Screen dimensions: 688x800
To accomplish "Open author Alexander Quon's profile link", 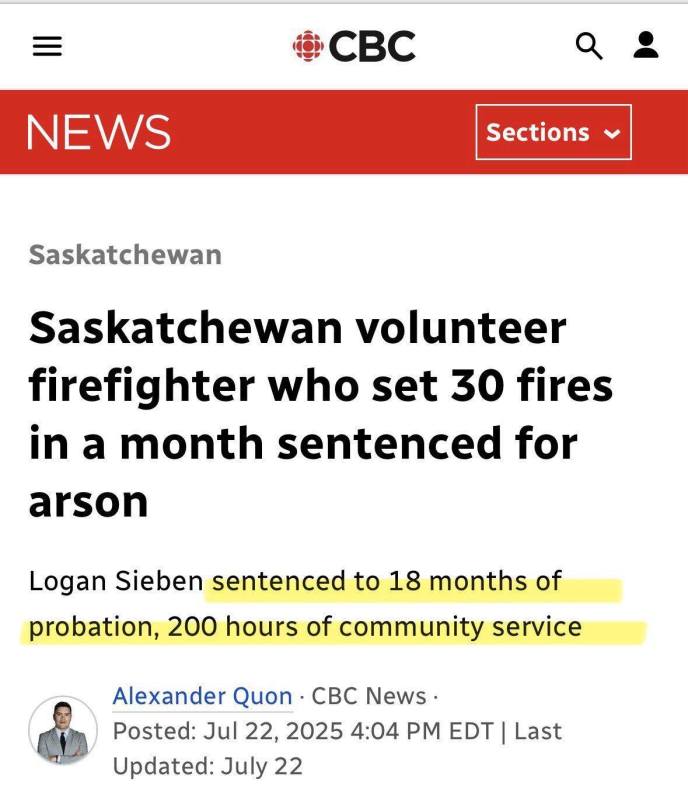I will (202, 696).
